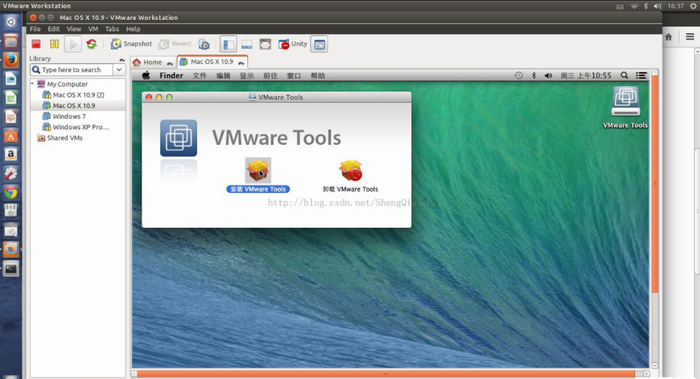
Task: Click the vertical scrollbar of the VM view
Action: point(655,183)
